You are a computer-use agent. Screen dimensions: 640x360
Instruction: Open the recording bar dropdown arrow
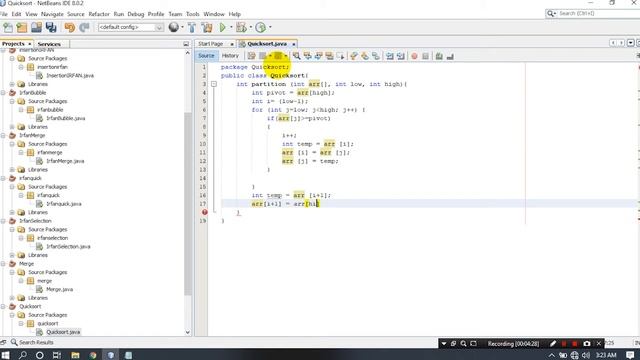pyautogui.click(x=444, y=344)
